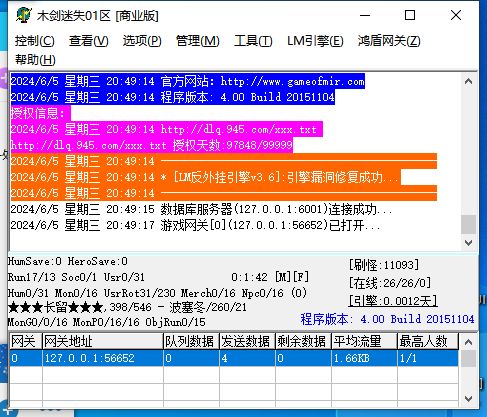Viewport: 487px width, 417px height.
Task: Click the 队列数据 column header
Action: 191,341
